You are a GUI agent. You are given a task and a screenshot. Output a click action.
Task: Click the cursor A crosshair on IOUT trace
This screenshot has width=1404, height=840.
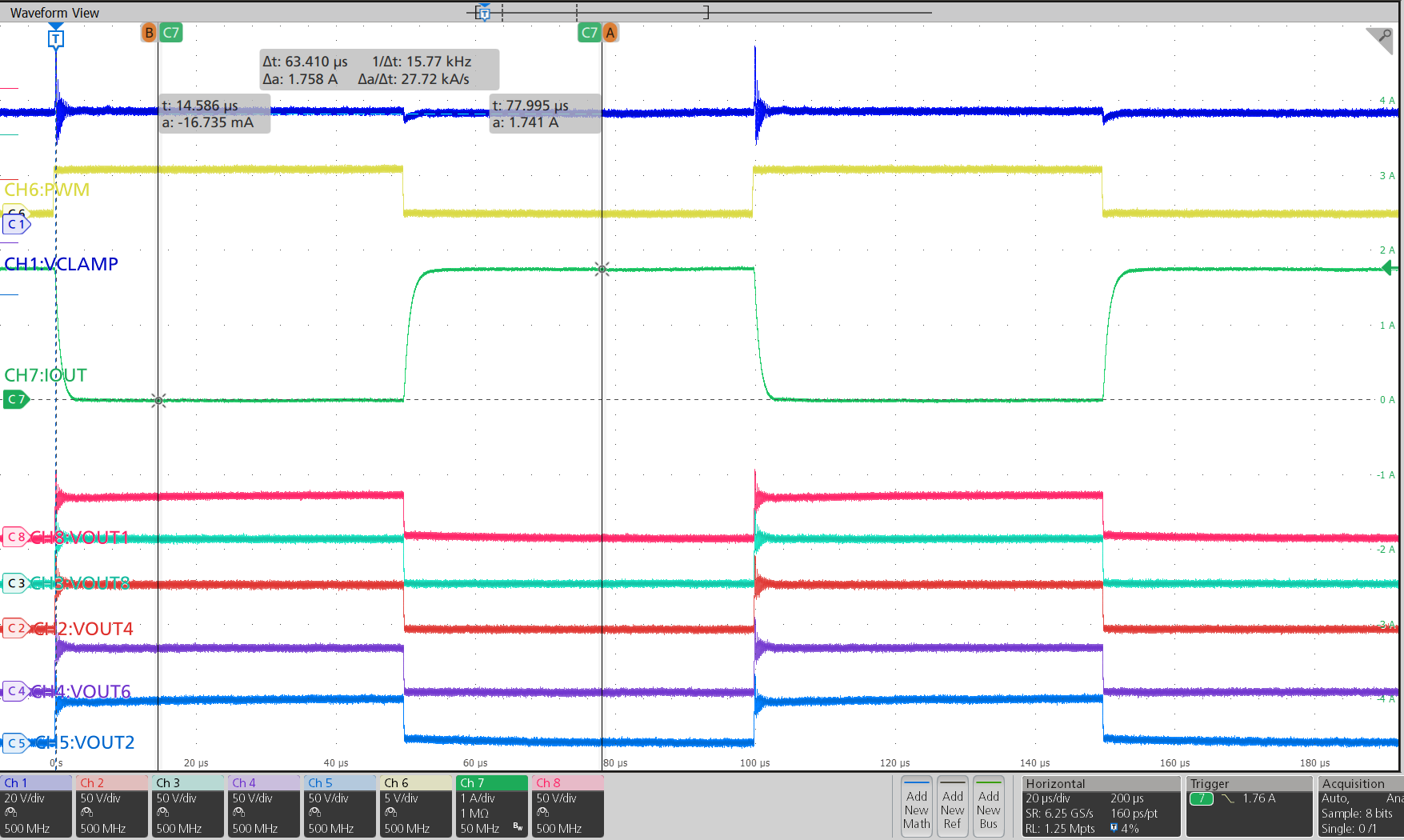[x=602, y=270]
